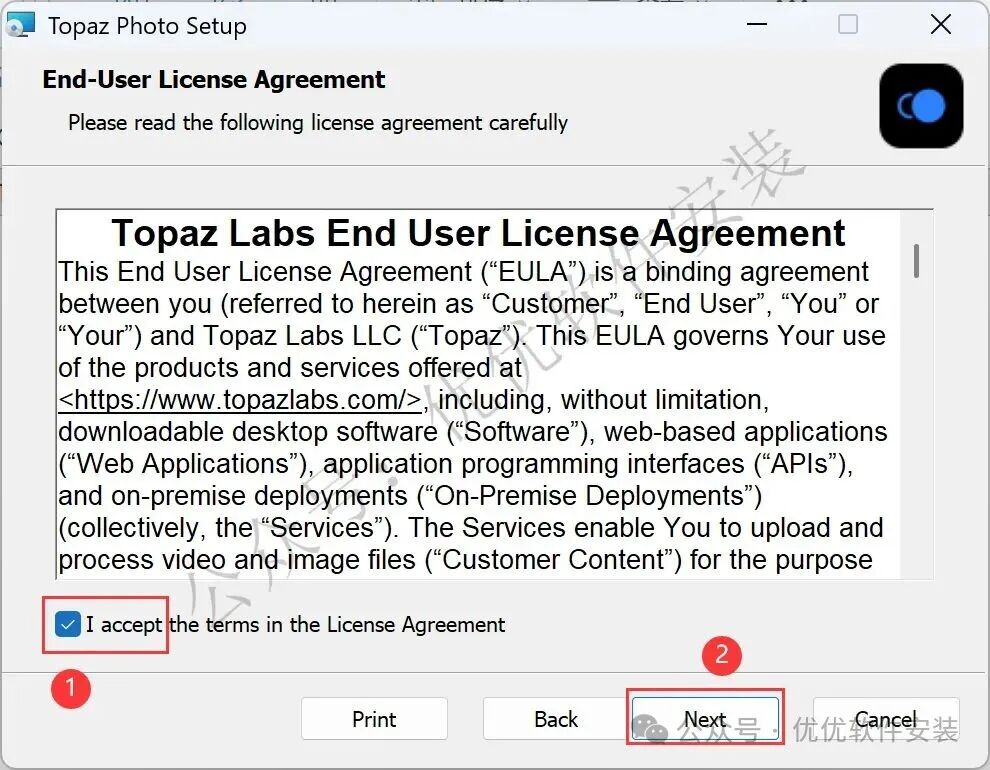This screenshot has width=990, height=770.
Task: Click the Topaz Photo logo icon
Action: click(x=921, y=106)
